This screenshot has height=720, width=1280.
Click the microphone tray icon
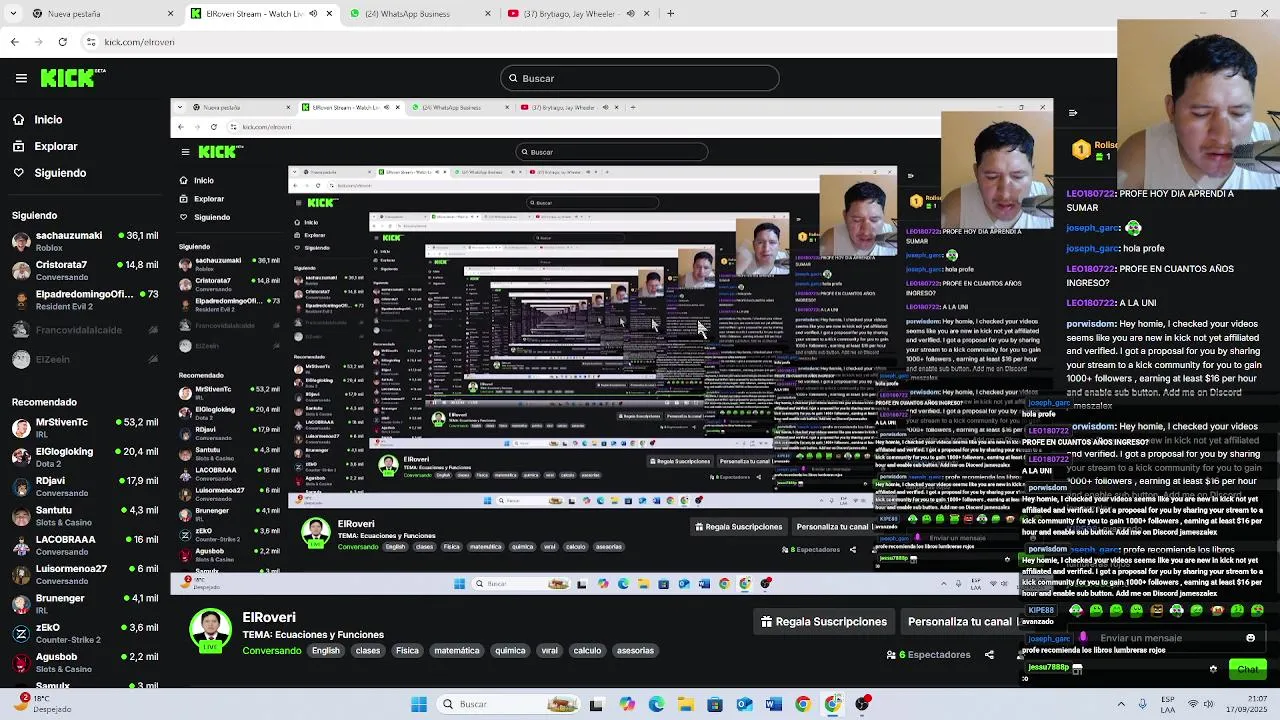point(1142,704)
